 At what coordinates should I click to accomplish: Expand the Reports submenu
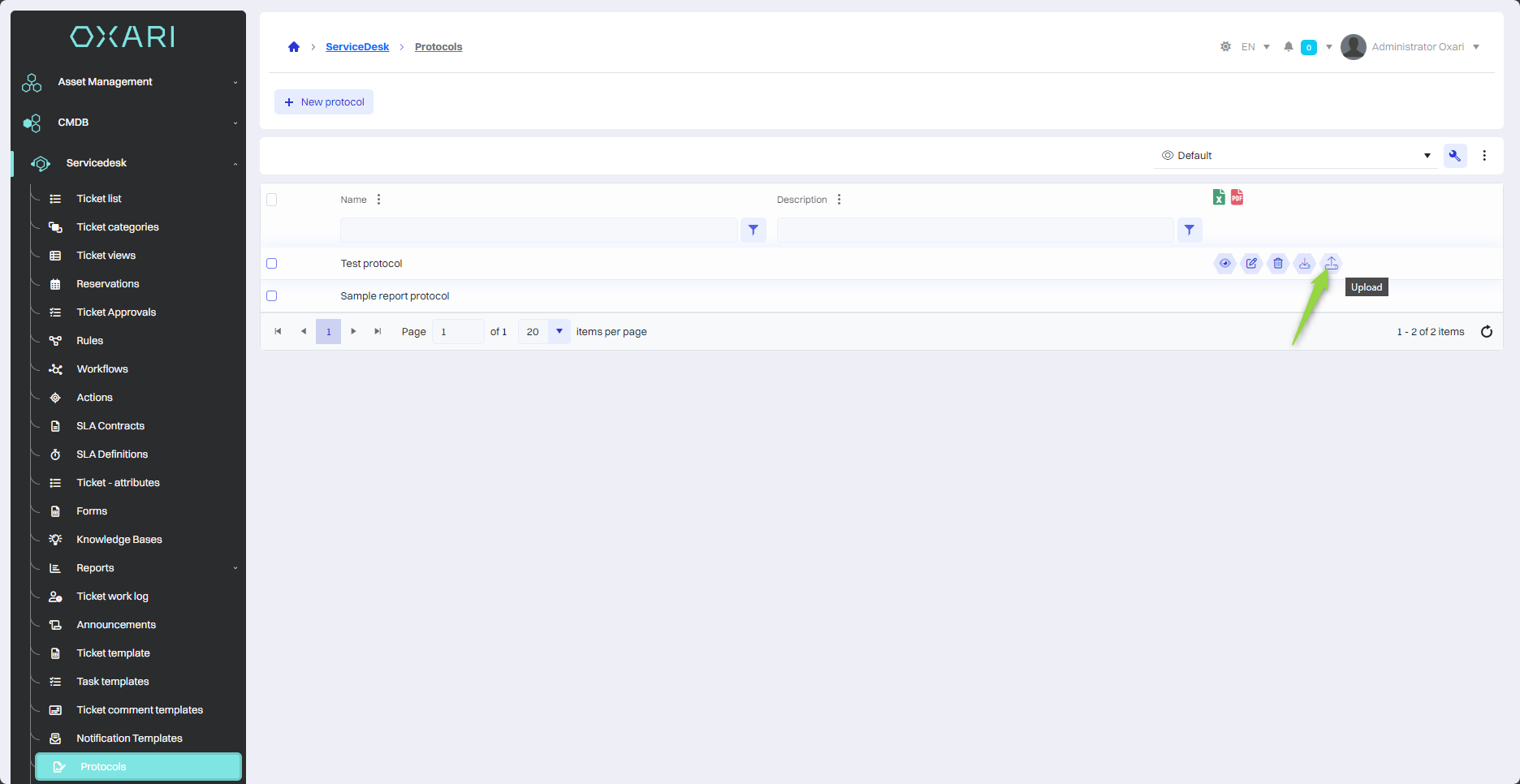tap(138, 568)
